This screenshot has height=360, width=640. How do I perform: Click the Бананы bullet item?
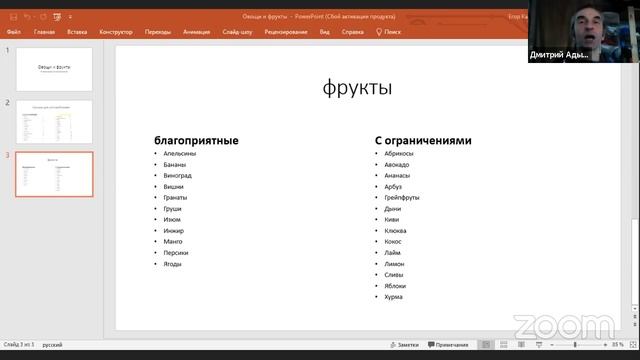175,164
